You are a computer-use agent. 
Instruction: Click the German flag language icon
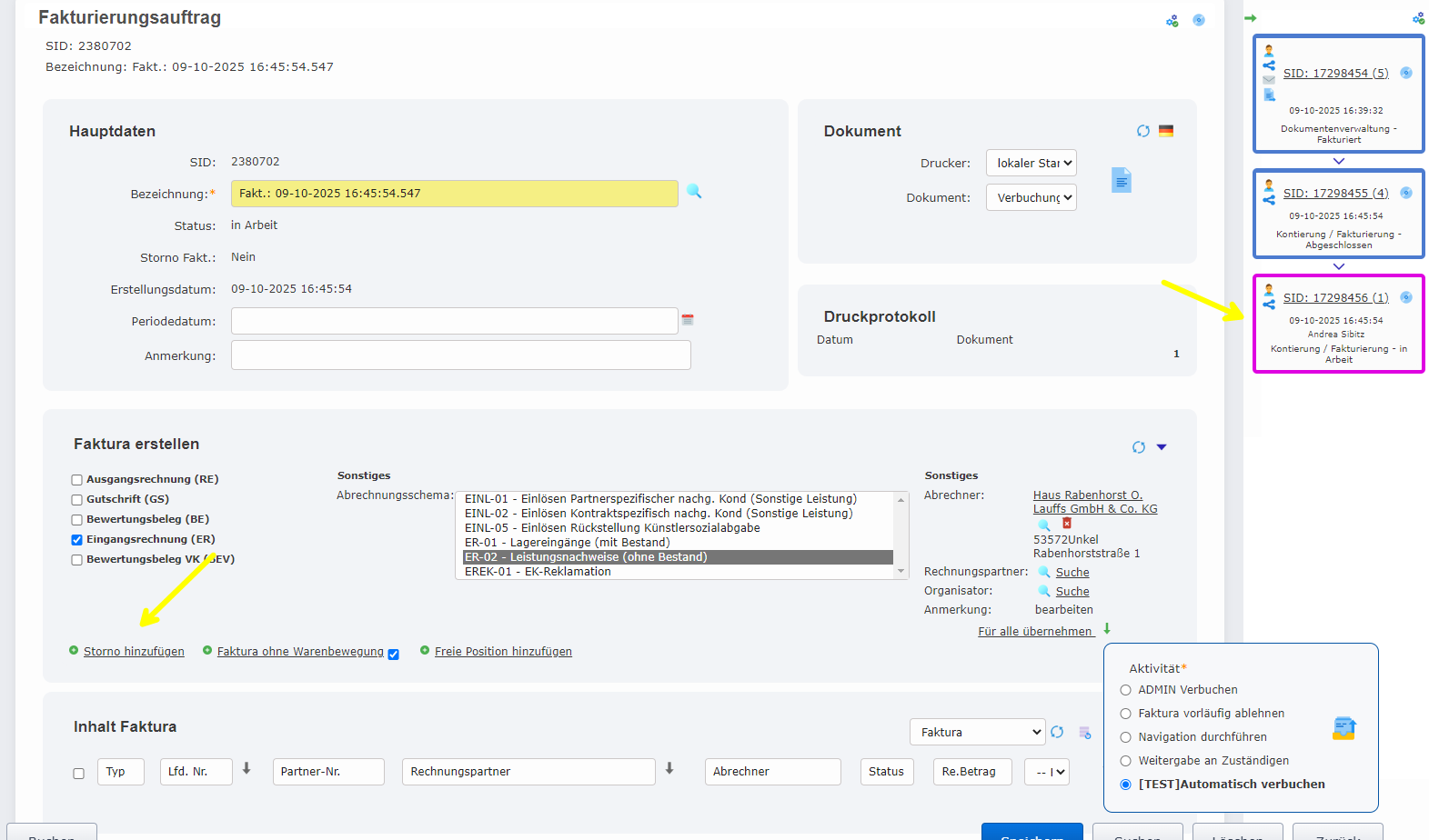1166,131
